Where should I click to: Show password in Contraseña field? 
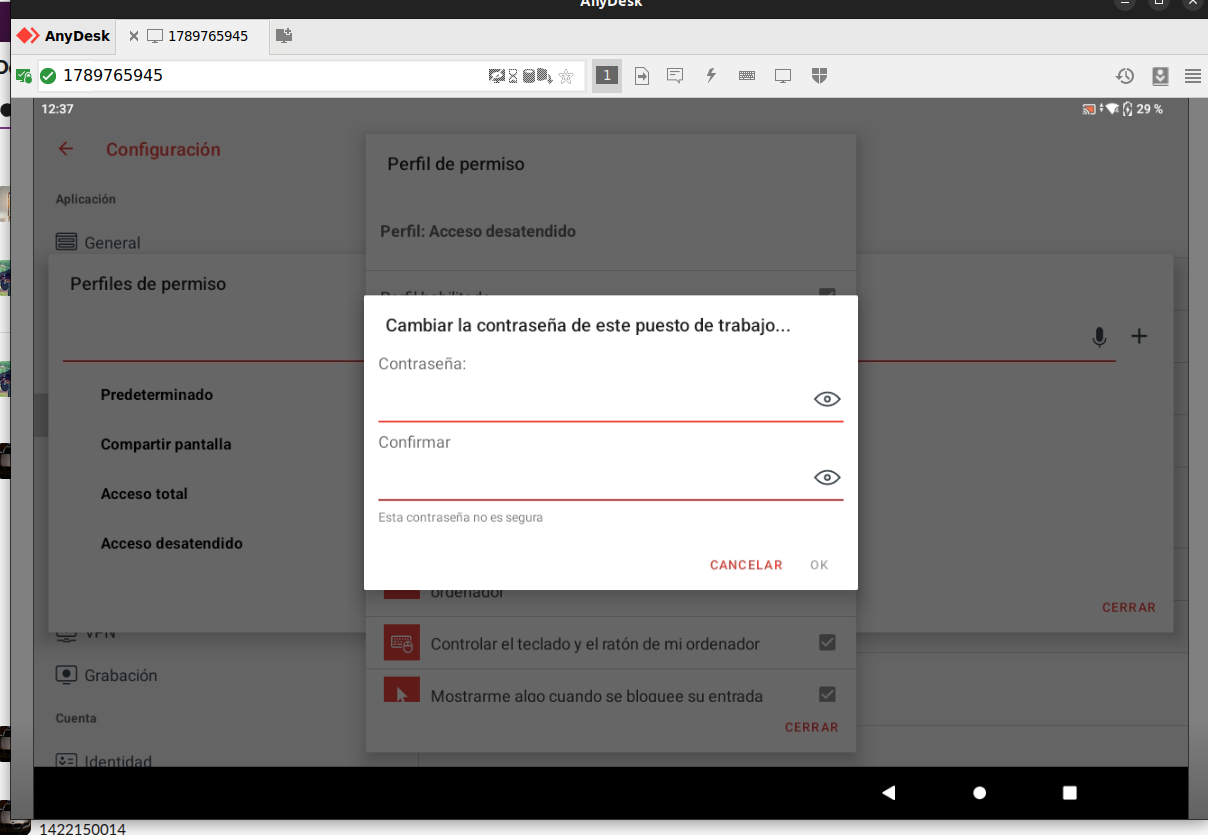tap(826, 400)
